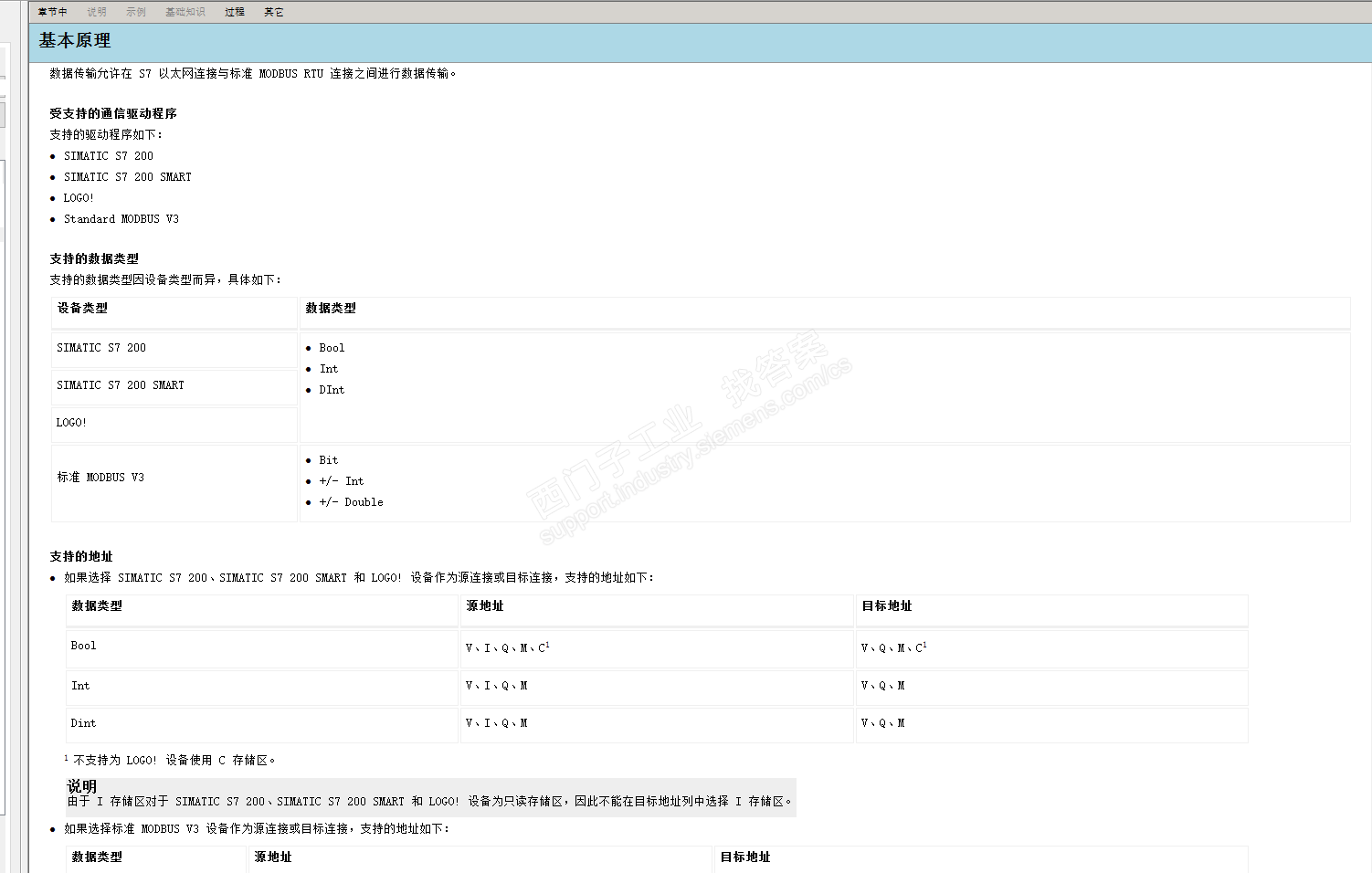Select the Bit bullet for MODBUS V3

point(329,460)
